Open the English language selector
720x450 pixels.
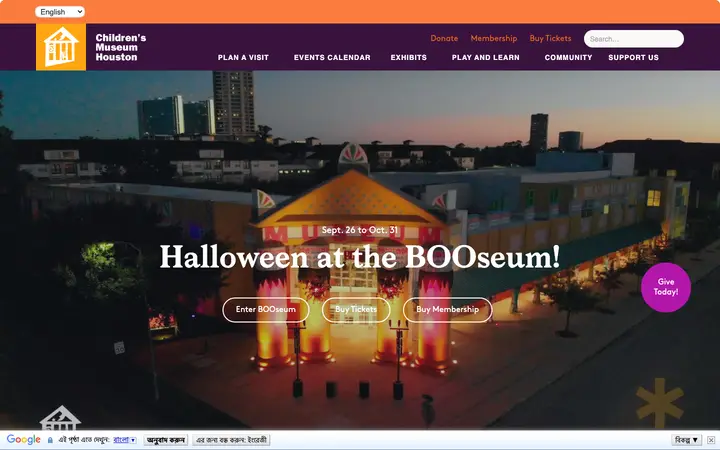(60, 12)
